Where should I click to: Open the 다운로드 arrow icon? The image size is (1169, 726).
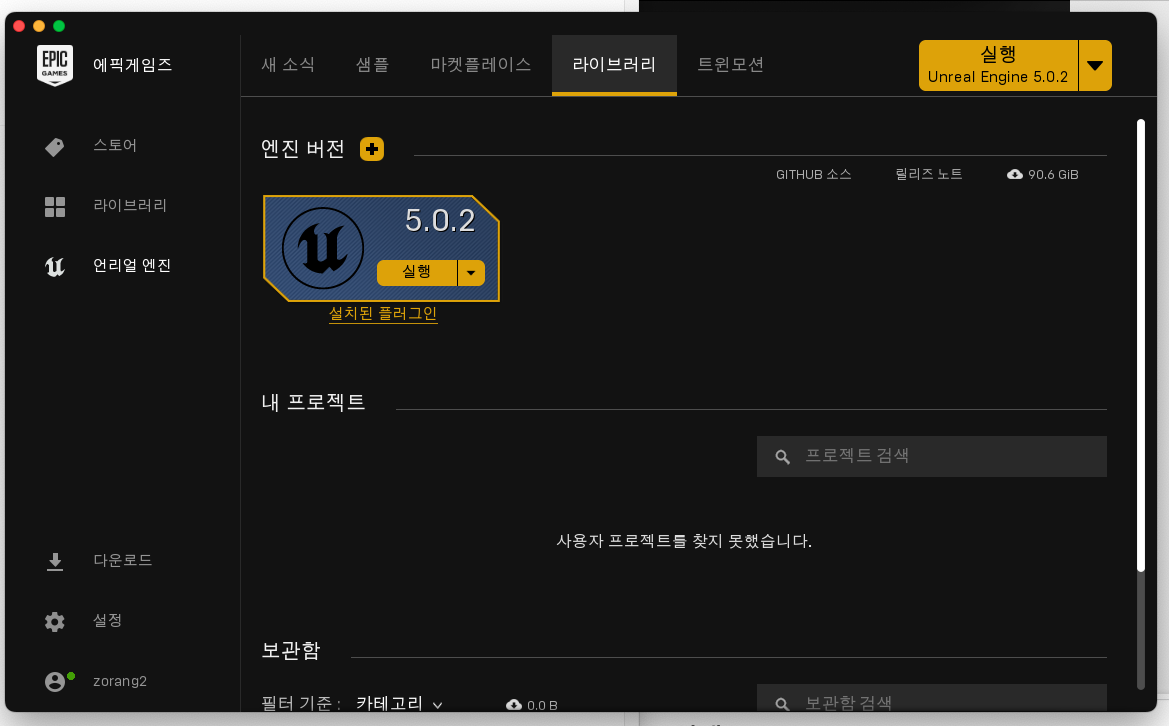[x=54, y=562]
